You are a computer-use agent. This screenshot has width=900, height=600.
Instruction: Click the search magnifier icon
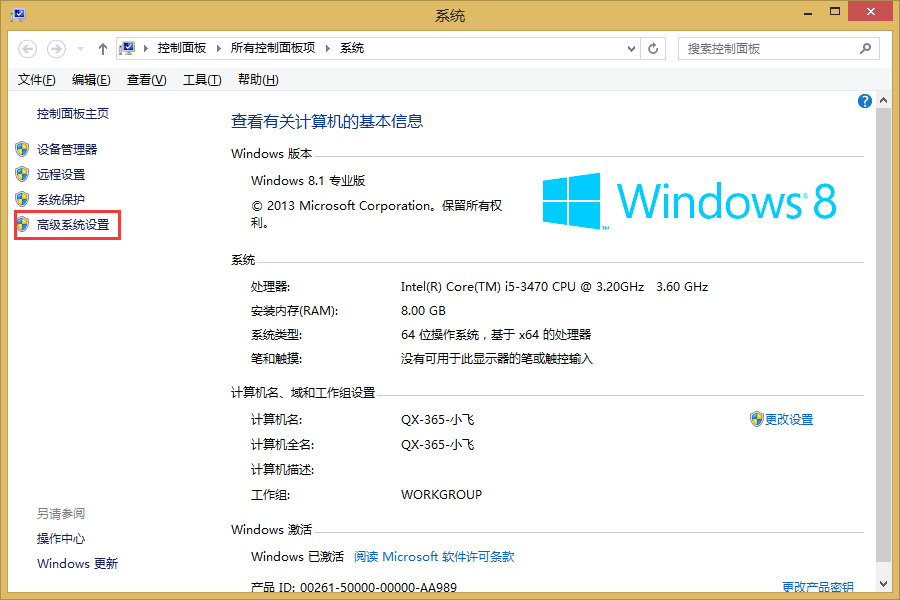[866, 49]
